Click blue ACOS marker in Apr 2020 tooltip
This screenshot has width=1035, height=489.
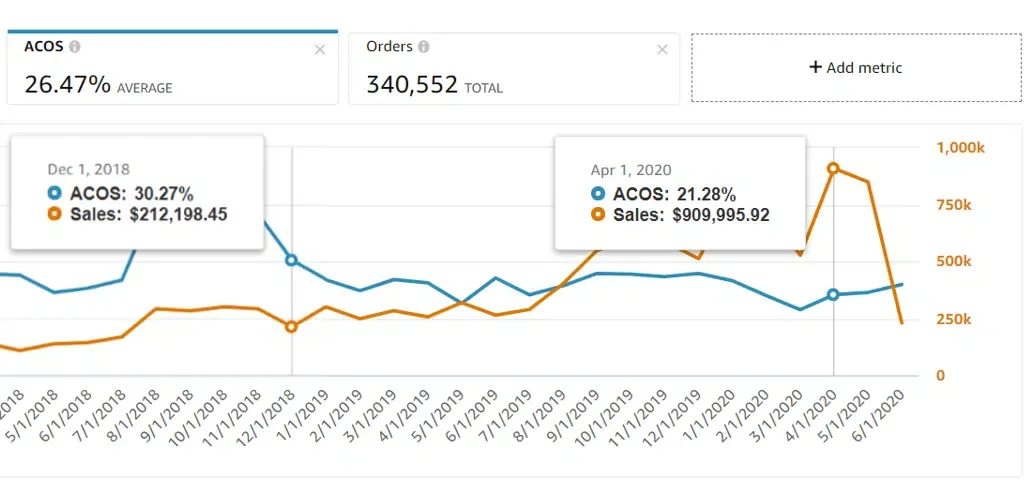tap(598, 194)
